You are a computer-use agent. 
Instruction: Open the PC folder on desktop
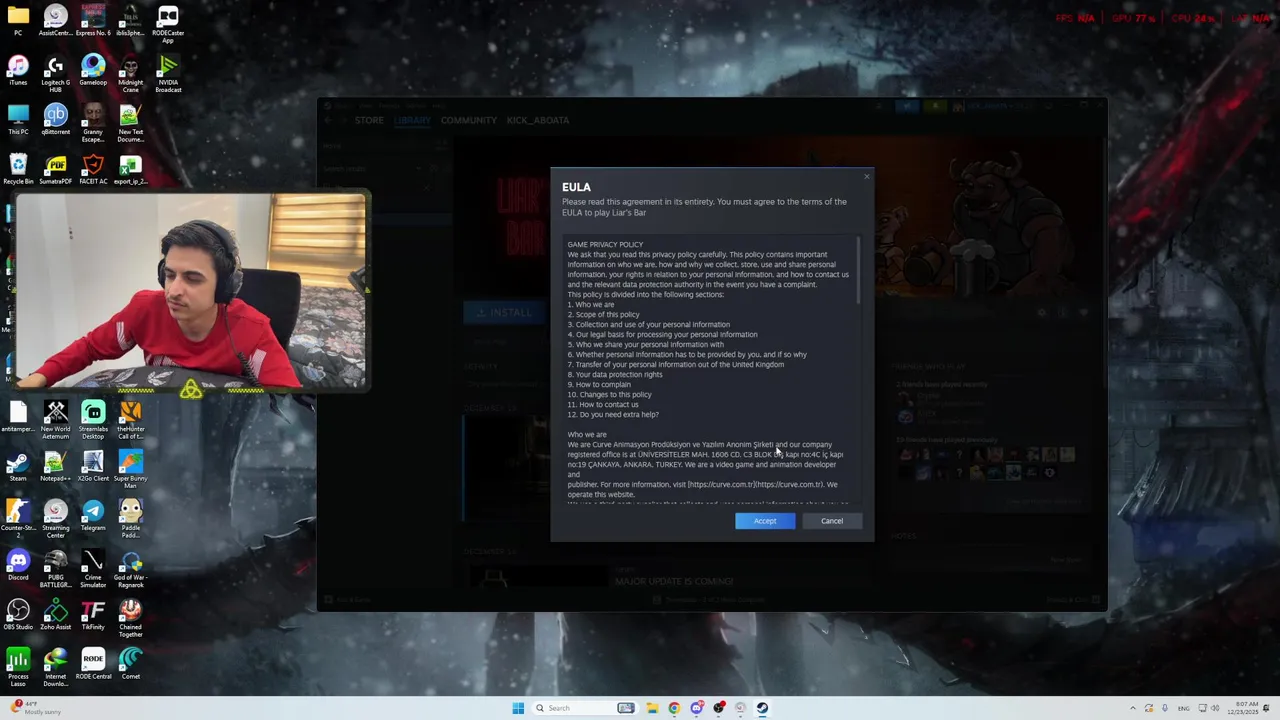pyautogui.click(x=18, y=21)
